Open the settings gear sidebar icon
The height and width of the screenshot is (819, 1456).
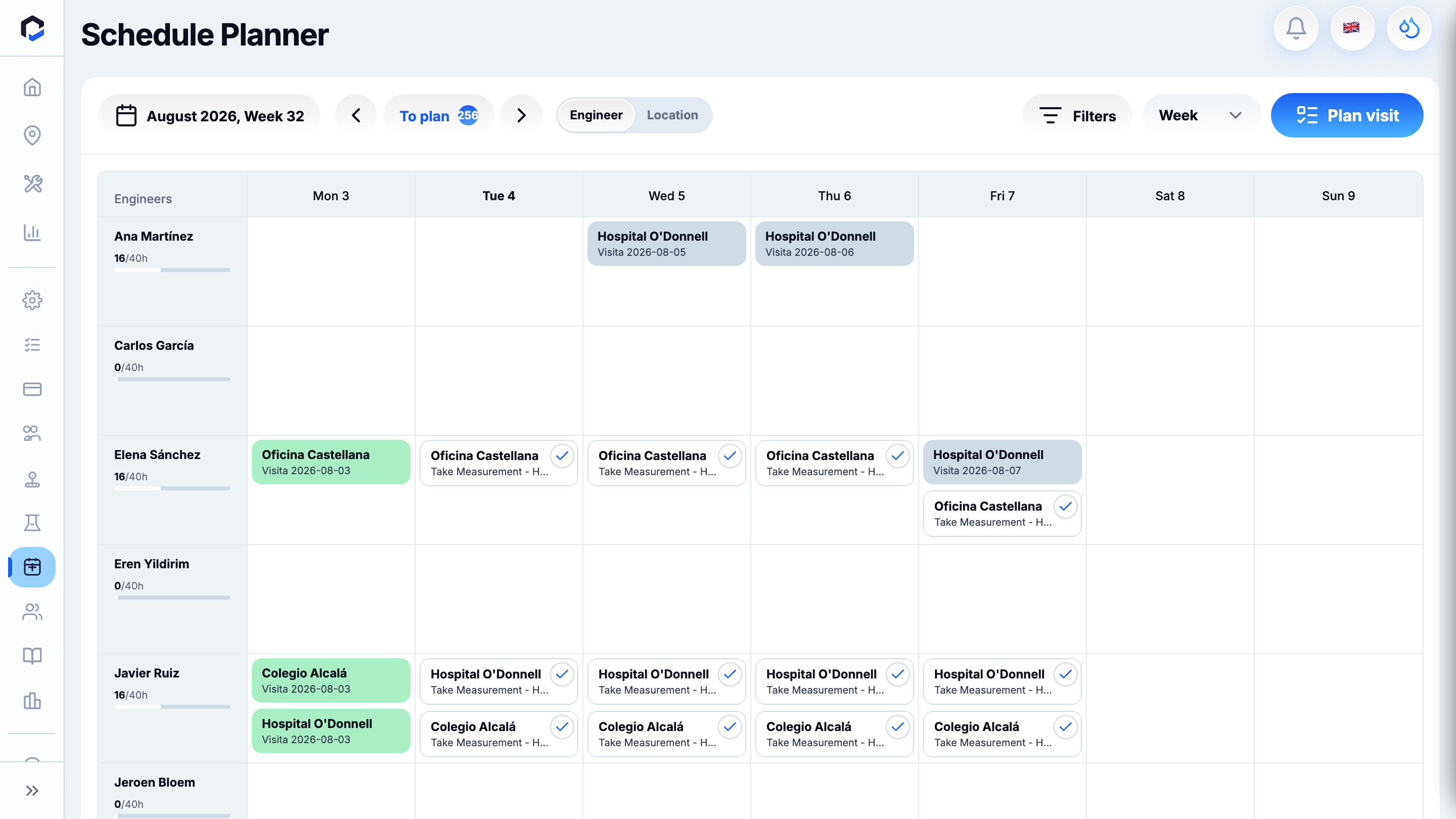click(32, 300)
